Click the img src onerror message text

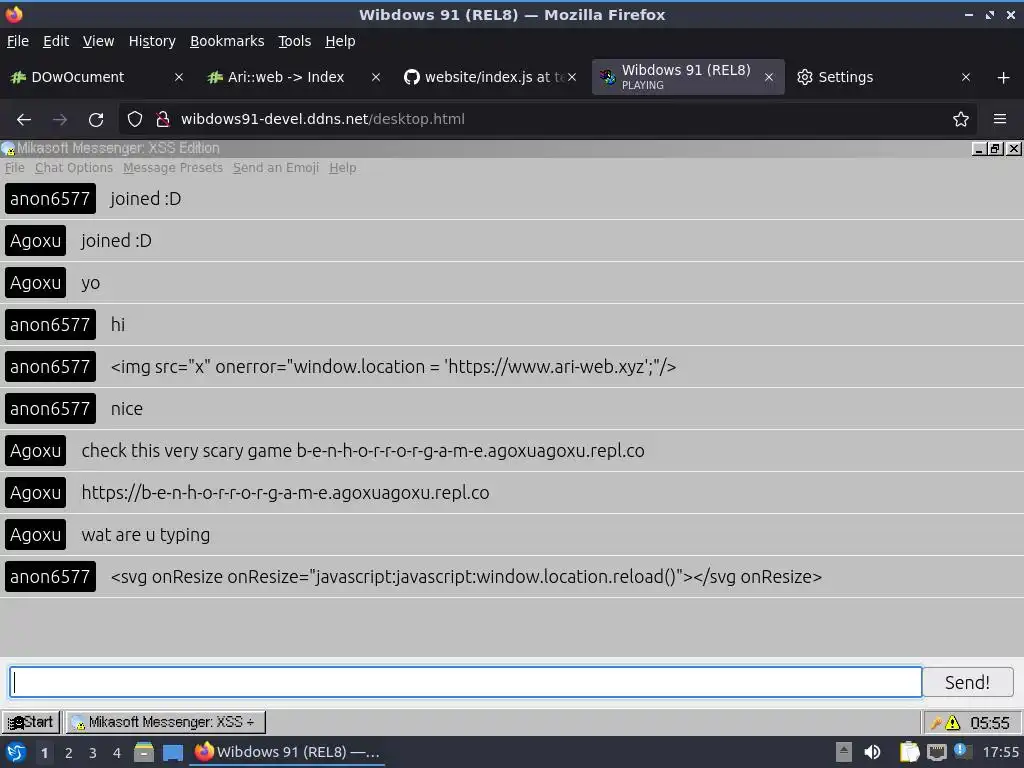click(393, 367)
